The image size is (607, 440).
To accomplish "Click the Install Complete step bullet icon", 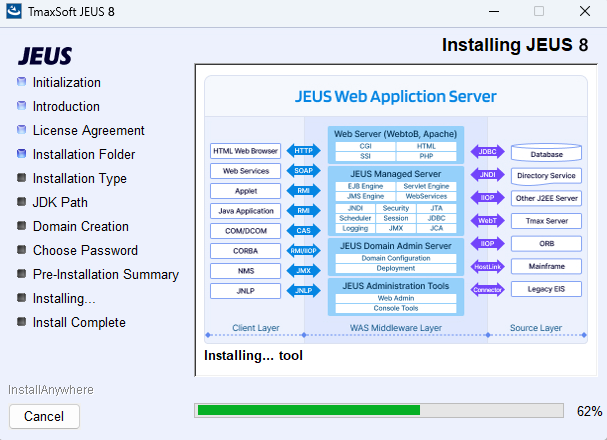I will [21, 322].
